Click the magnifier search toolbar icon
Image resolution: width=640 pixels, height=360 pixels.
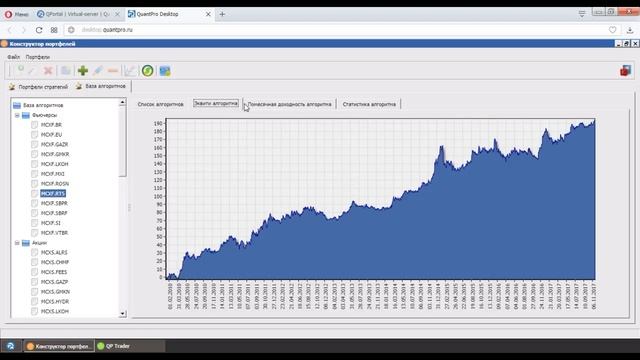click(x=20, y=69)
